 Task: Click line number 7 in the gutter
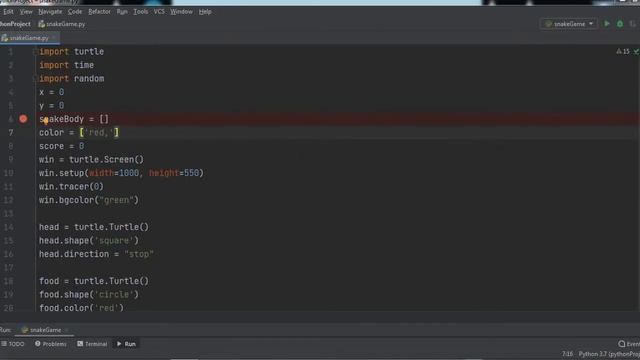(11, 133)
